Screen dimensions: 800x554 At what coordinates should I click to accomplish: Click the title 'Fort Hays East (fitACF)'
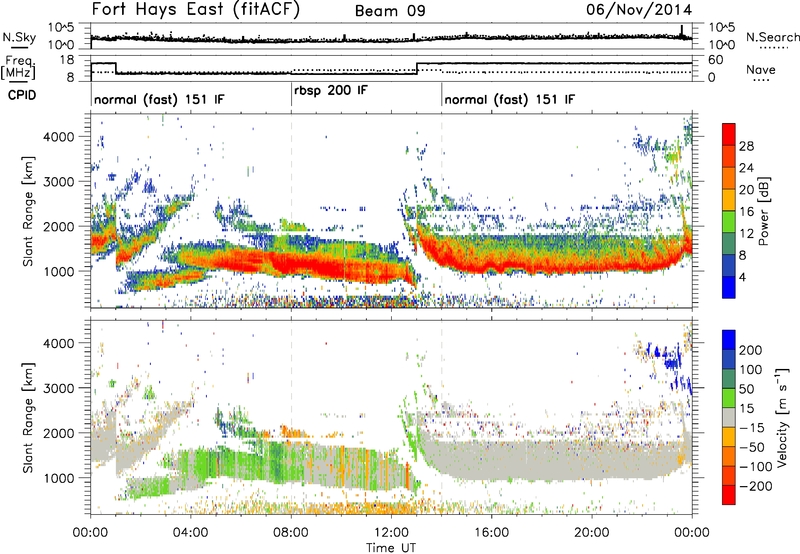pyautogui.click(x=195, y=9)
